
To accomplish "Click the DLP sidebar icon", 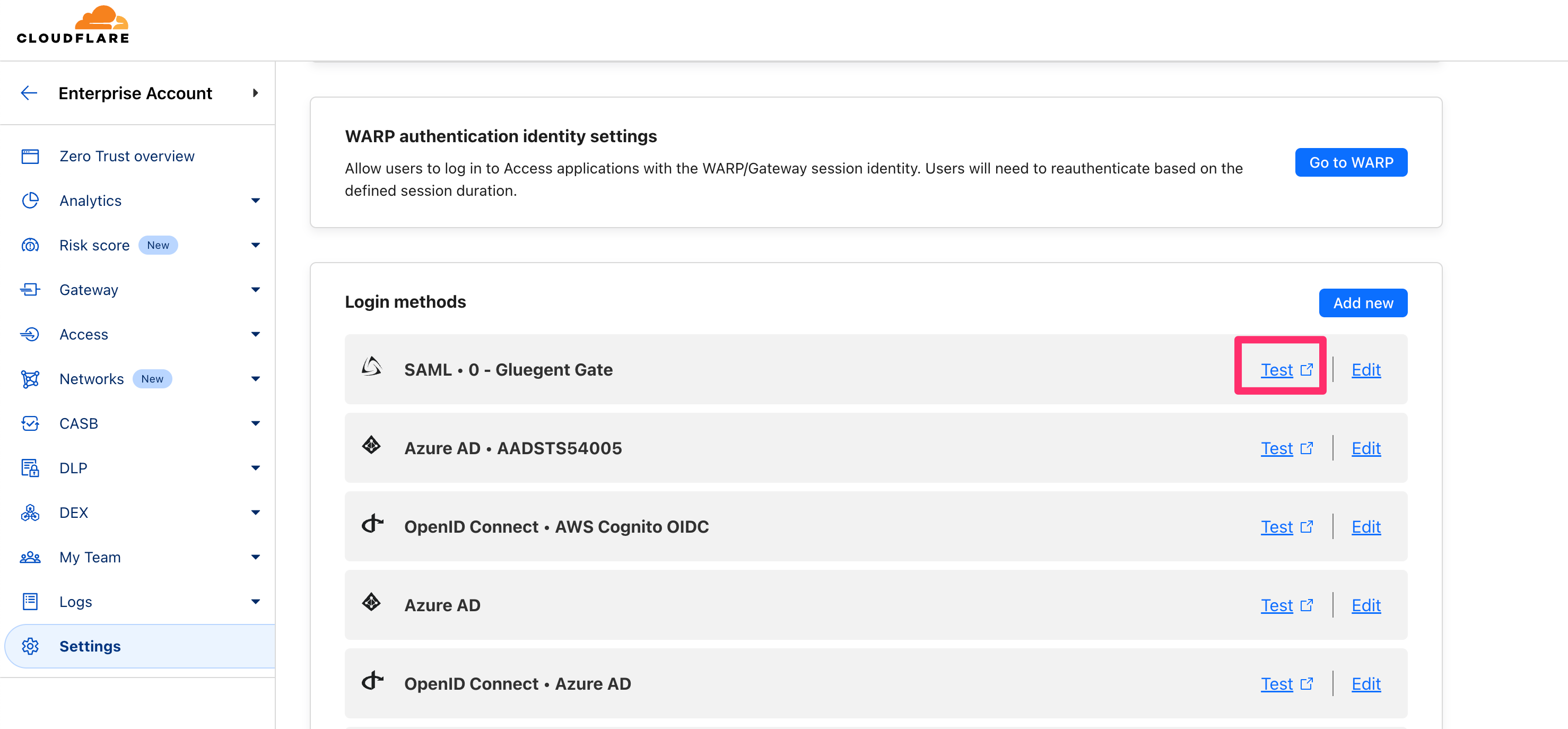I will (30, 467).
